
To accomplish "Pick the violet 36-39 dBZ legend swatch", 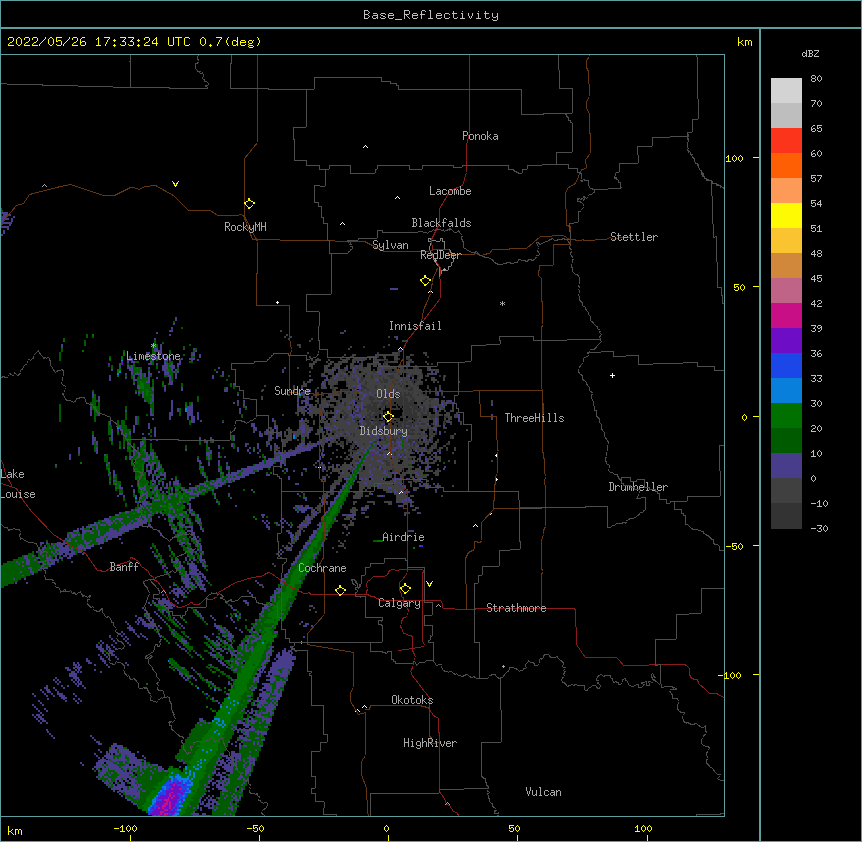I will (x=786, y=341).
